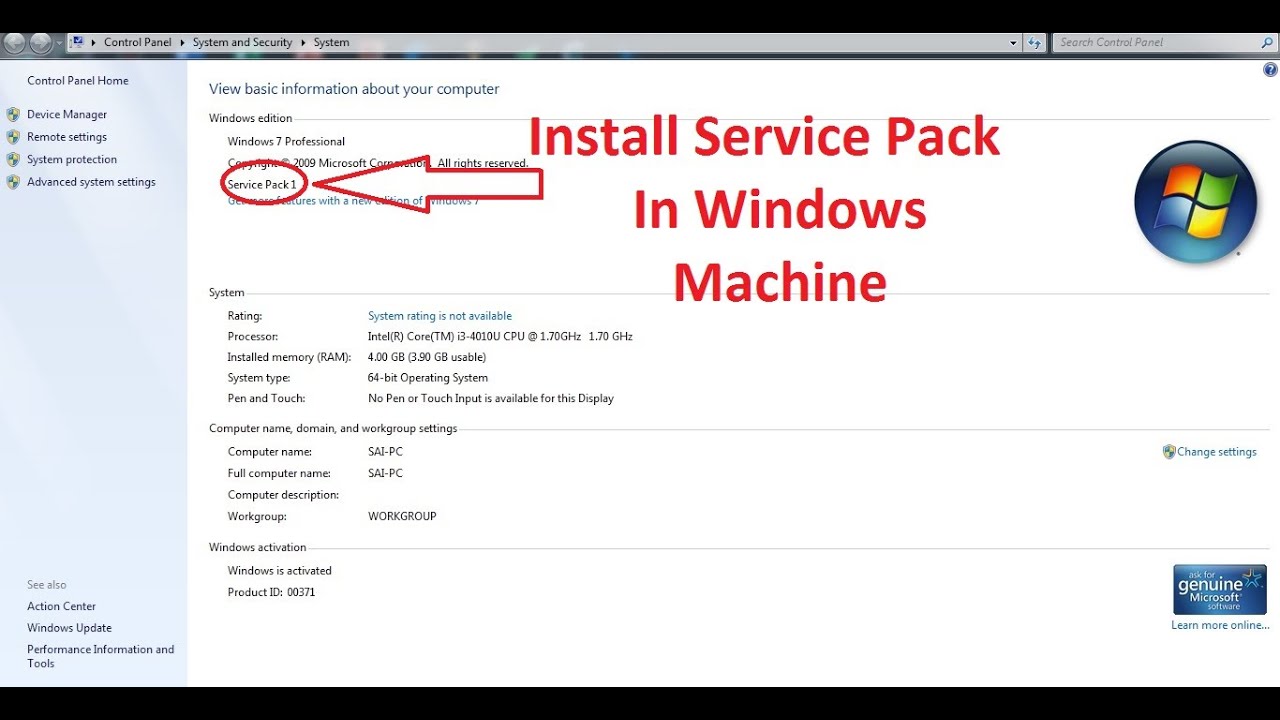Expand the breadcrumb arrow before Control Panel
The width and height of the screenshot is (1280, 720).
(x=94, y=43)
